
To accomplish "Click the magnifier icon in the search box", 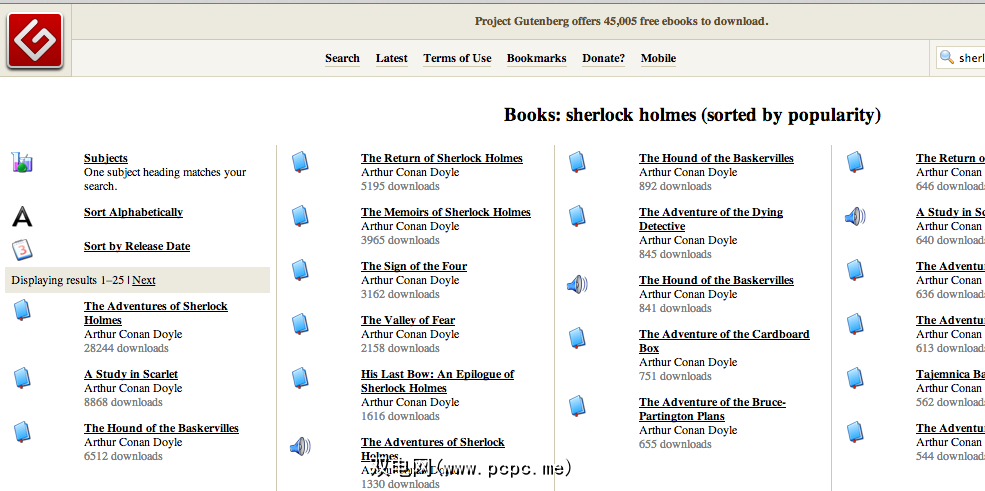I will click(947, 58).
